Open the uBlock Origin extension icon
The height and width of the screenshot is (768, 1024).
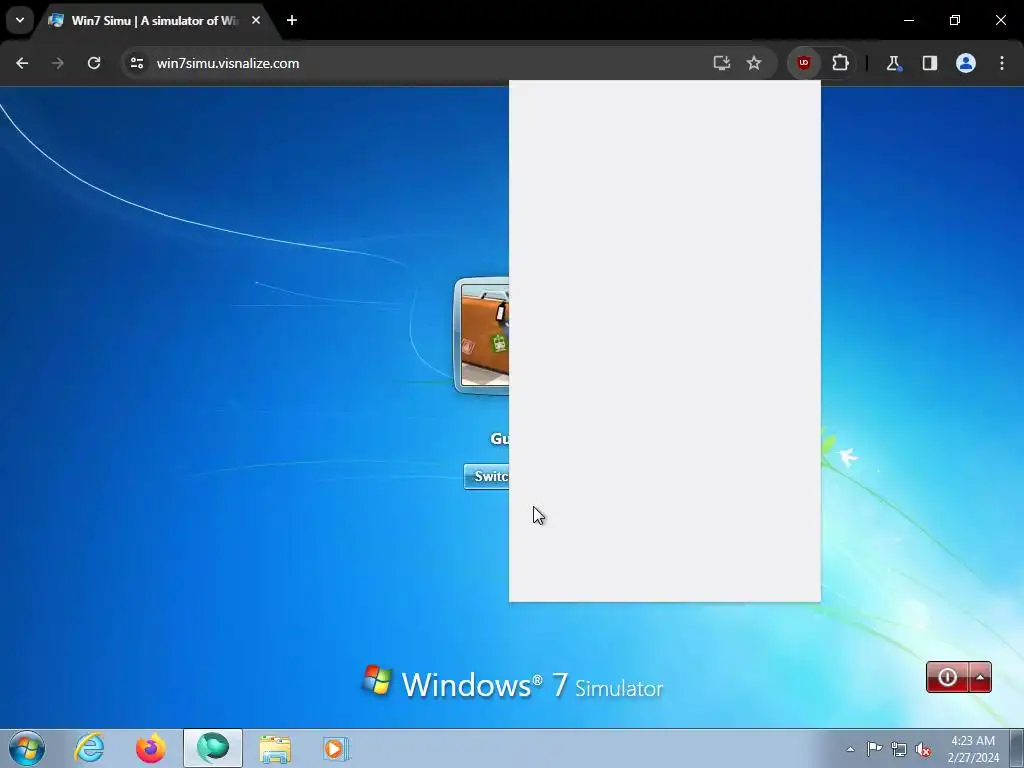point(803,63)
